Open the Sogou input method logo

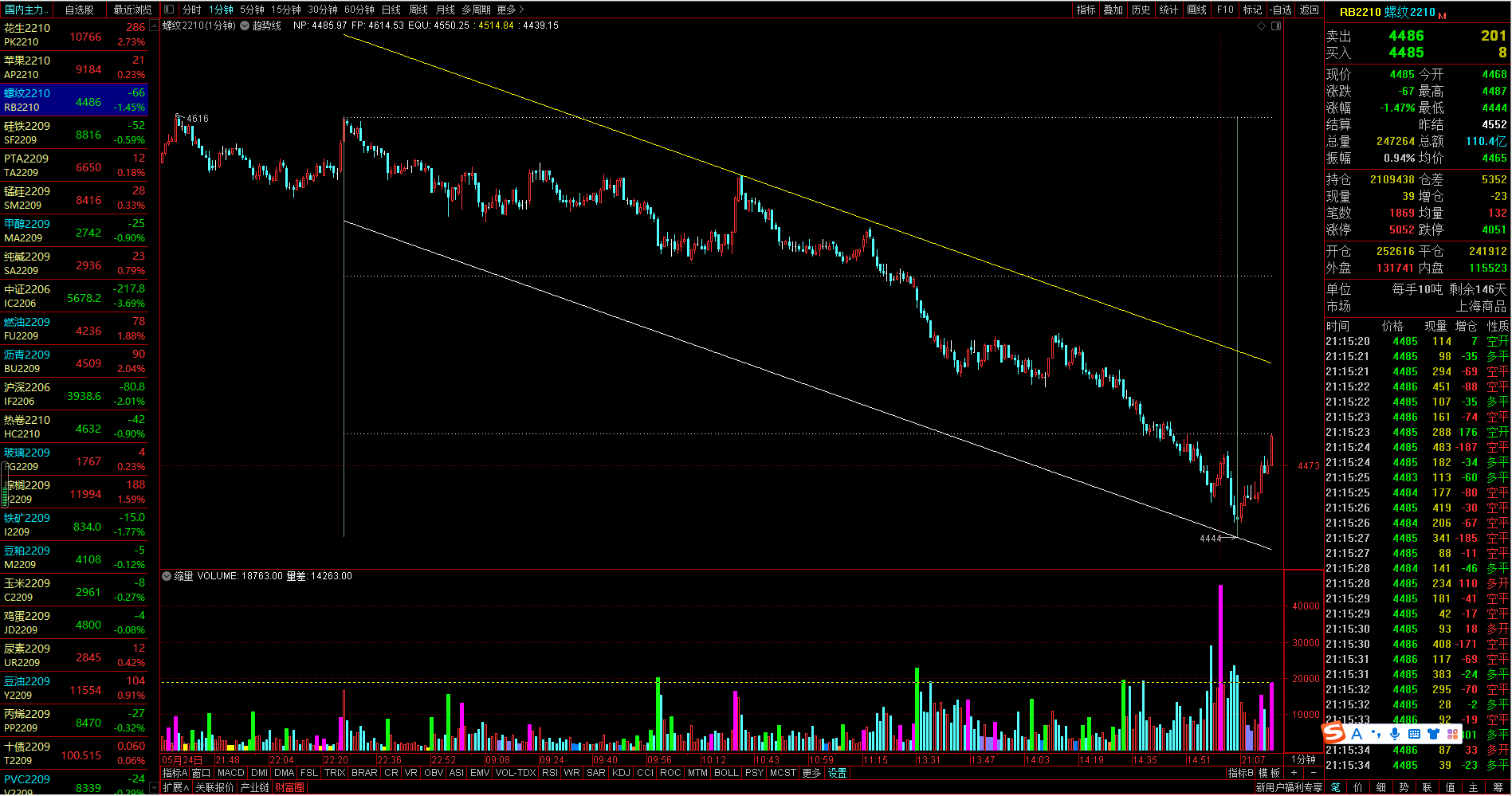tap(1333, 733)
